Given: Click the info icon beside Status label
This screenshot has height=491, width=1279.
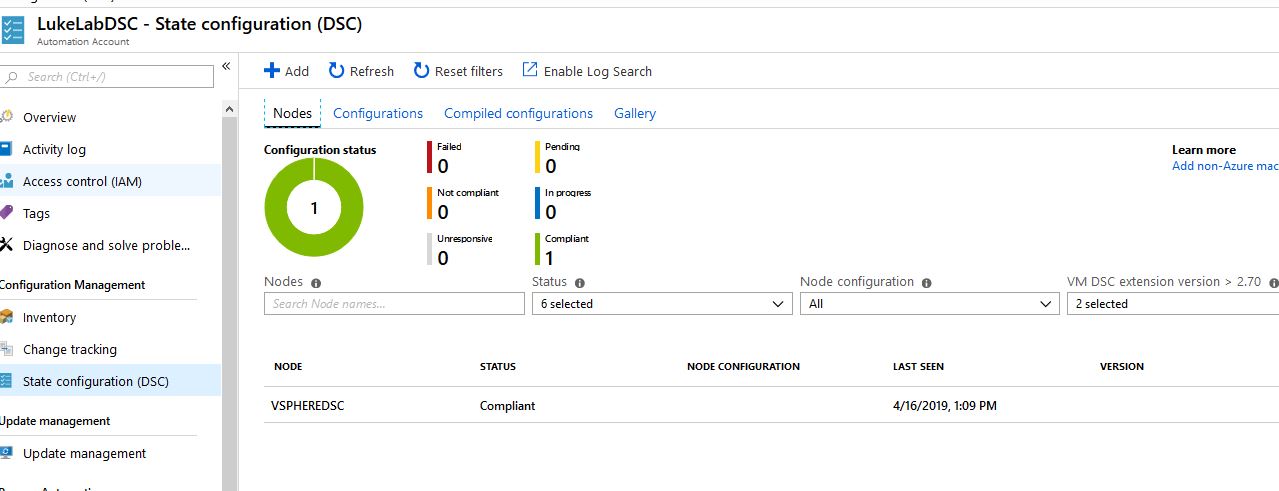Looking at the screenshot, I should coord(580,283).
